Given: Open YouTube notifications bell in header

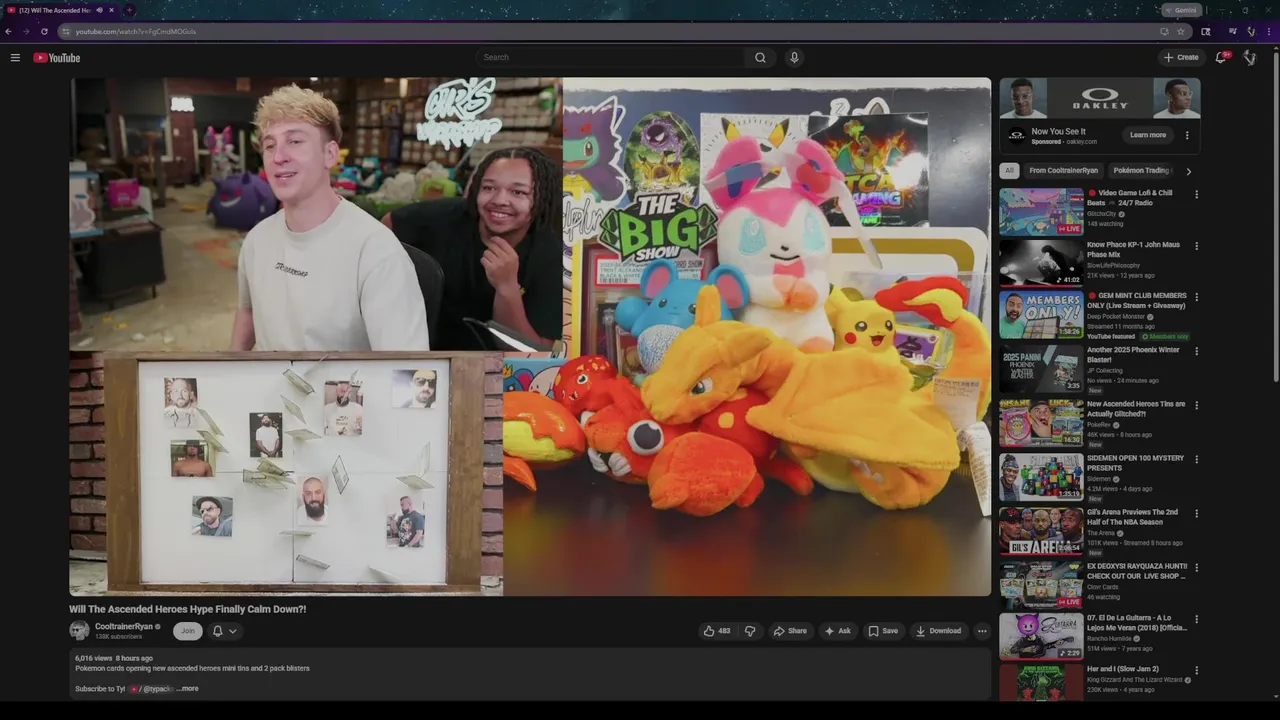Looking at the screenshot, I should click(1221, 57).
